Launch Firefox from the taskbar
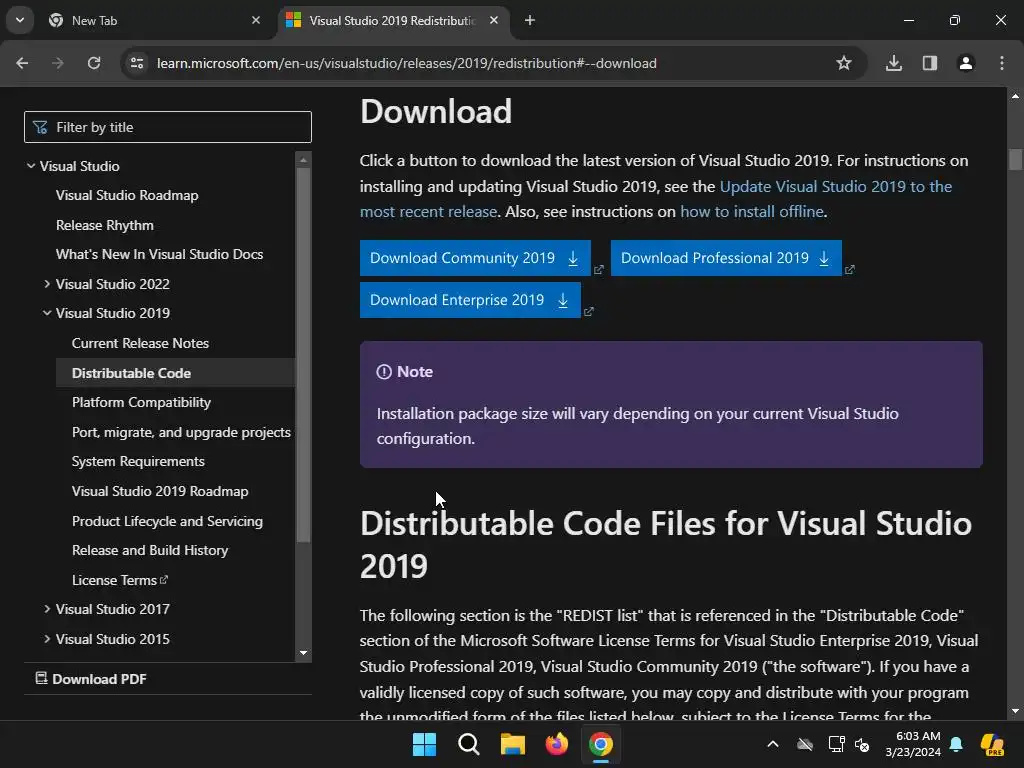The height and width of the screenshot is (768, 1024). coord(556,744)
